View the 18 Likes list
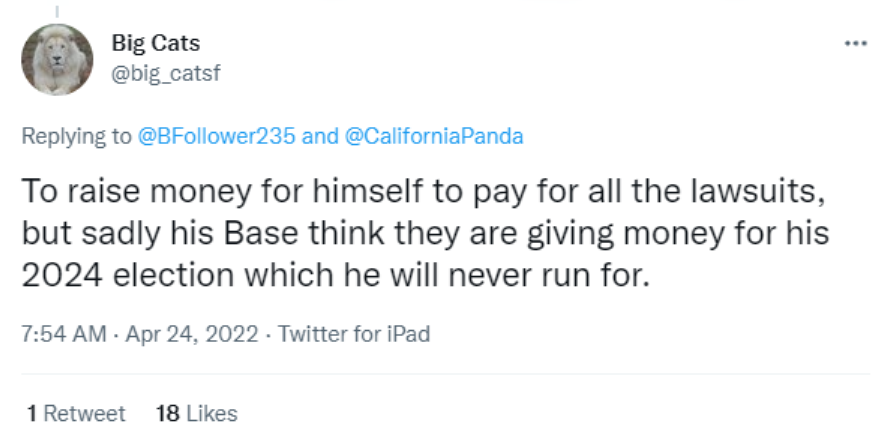This screenshot has height=447, width=884. click(197, 413)
